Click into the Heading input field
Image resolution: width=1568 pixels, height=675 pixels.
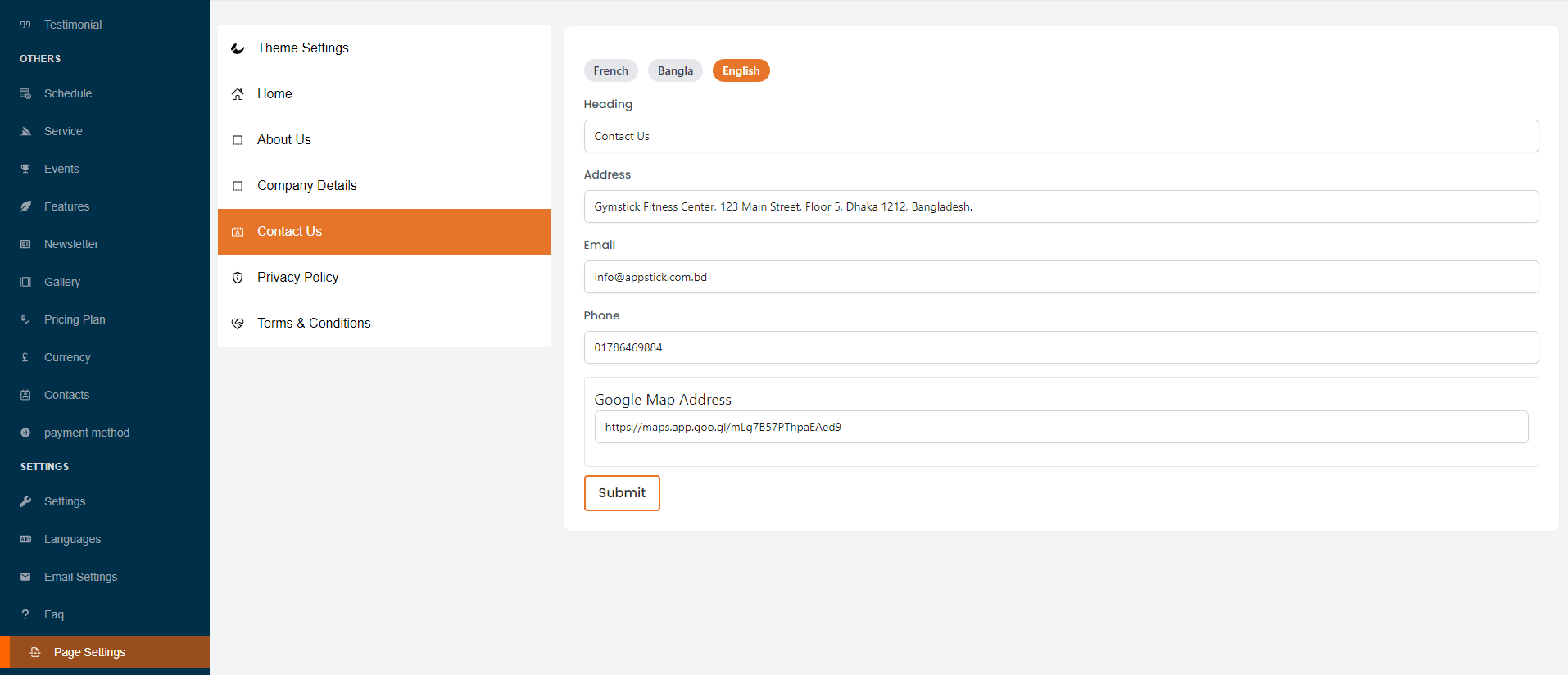click(1061, 136)
